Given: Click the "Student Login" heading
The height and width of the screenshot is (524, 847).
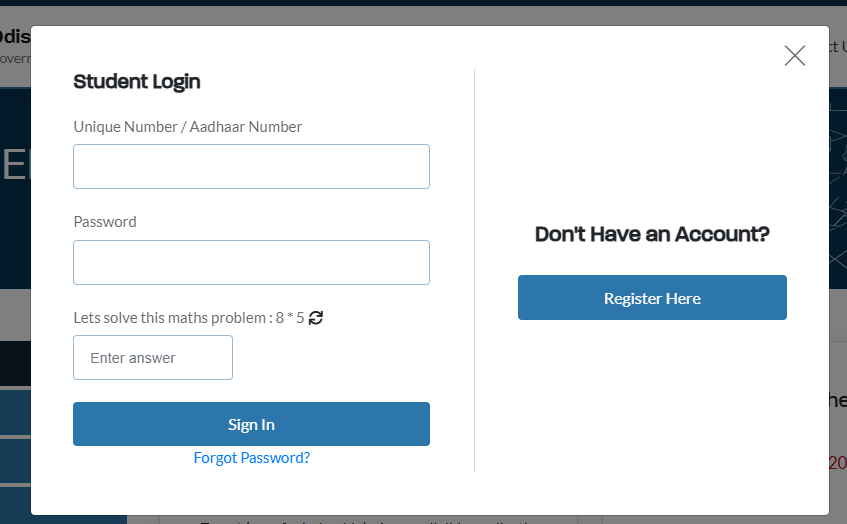Looking at the screenshot, I should coord(137,82).
